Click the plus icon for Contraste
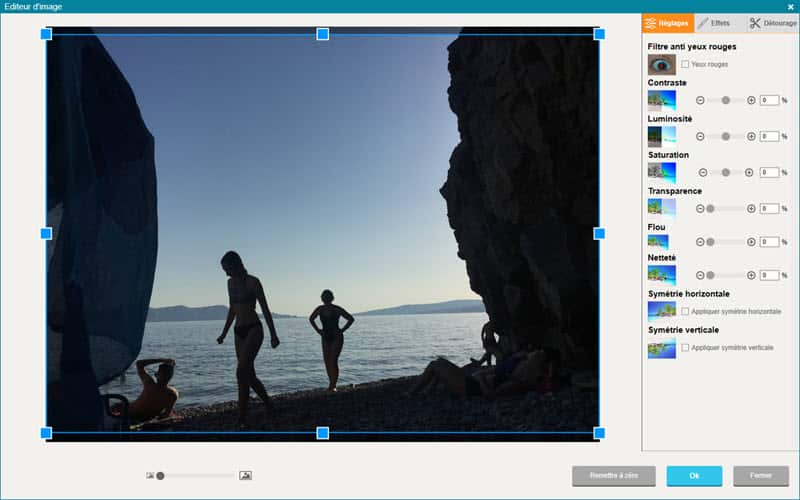 point(751,100)
